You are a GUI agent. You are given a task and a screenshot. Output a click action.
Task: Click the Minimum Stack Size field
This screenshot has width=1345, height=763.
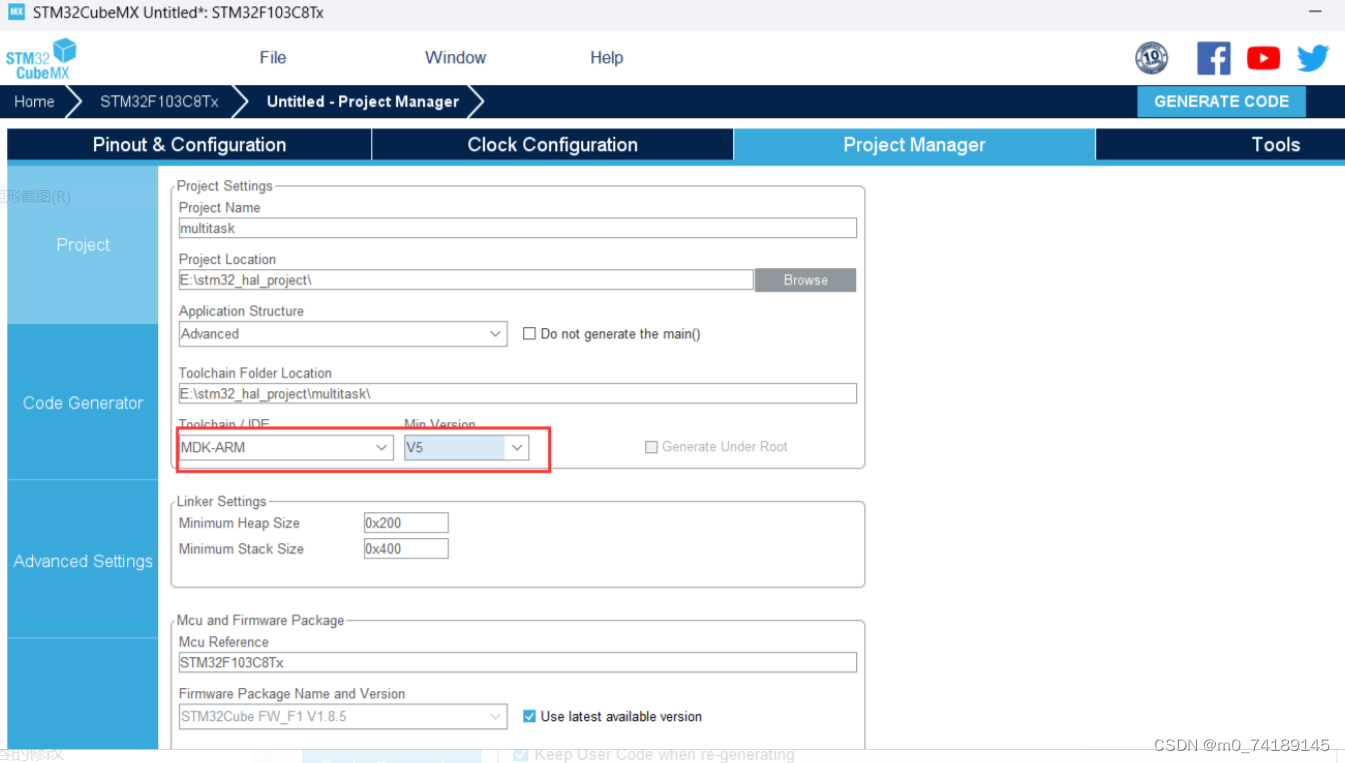click(x=406, y=549)
